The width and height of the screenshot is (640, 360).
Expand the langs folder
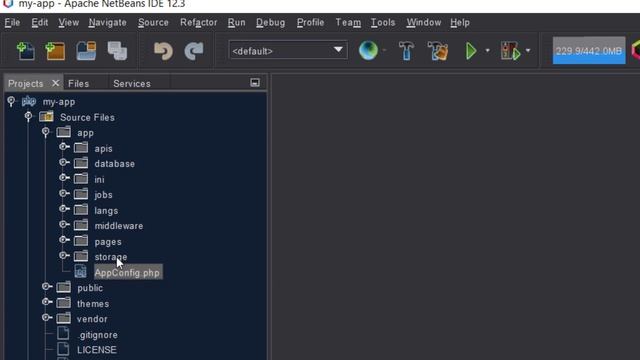click(x=64, y=209)
